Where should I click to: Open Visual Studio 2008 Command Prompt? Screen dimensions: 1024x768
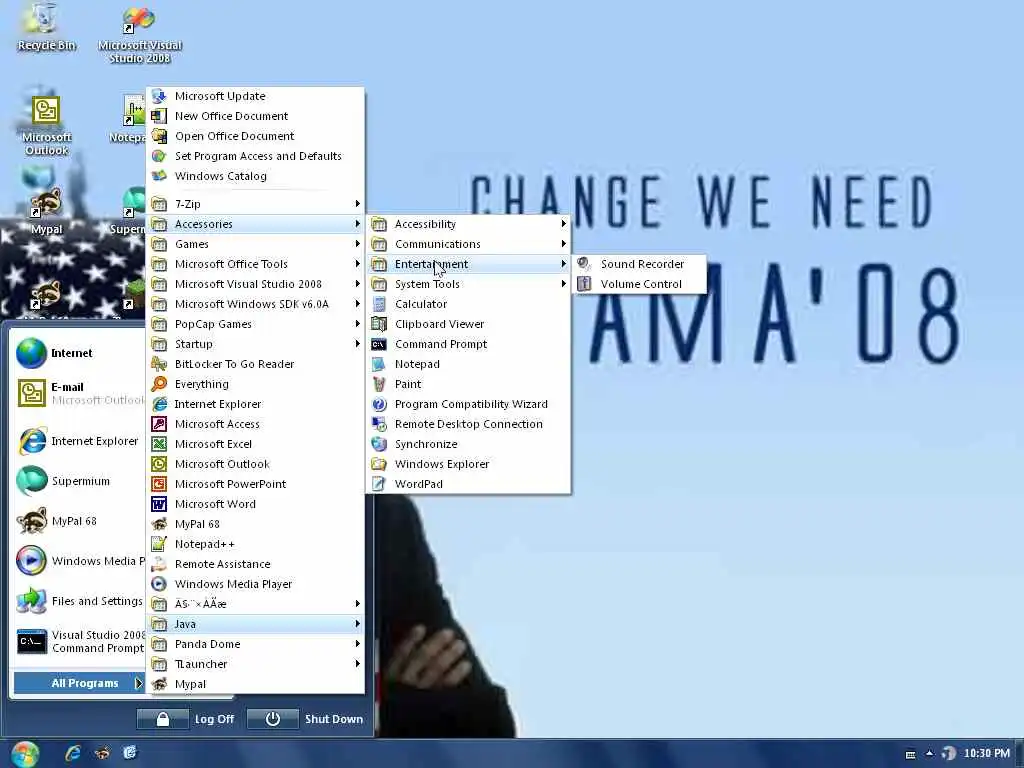pos(78,641)
